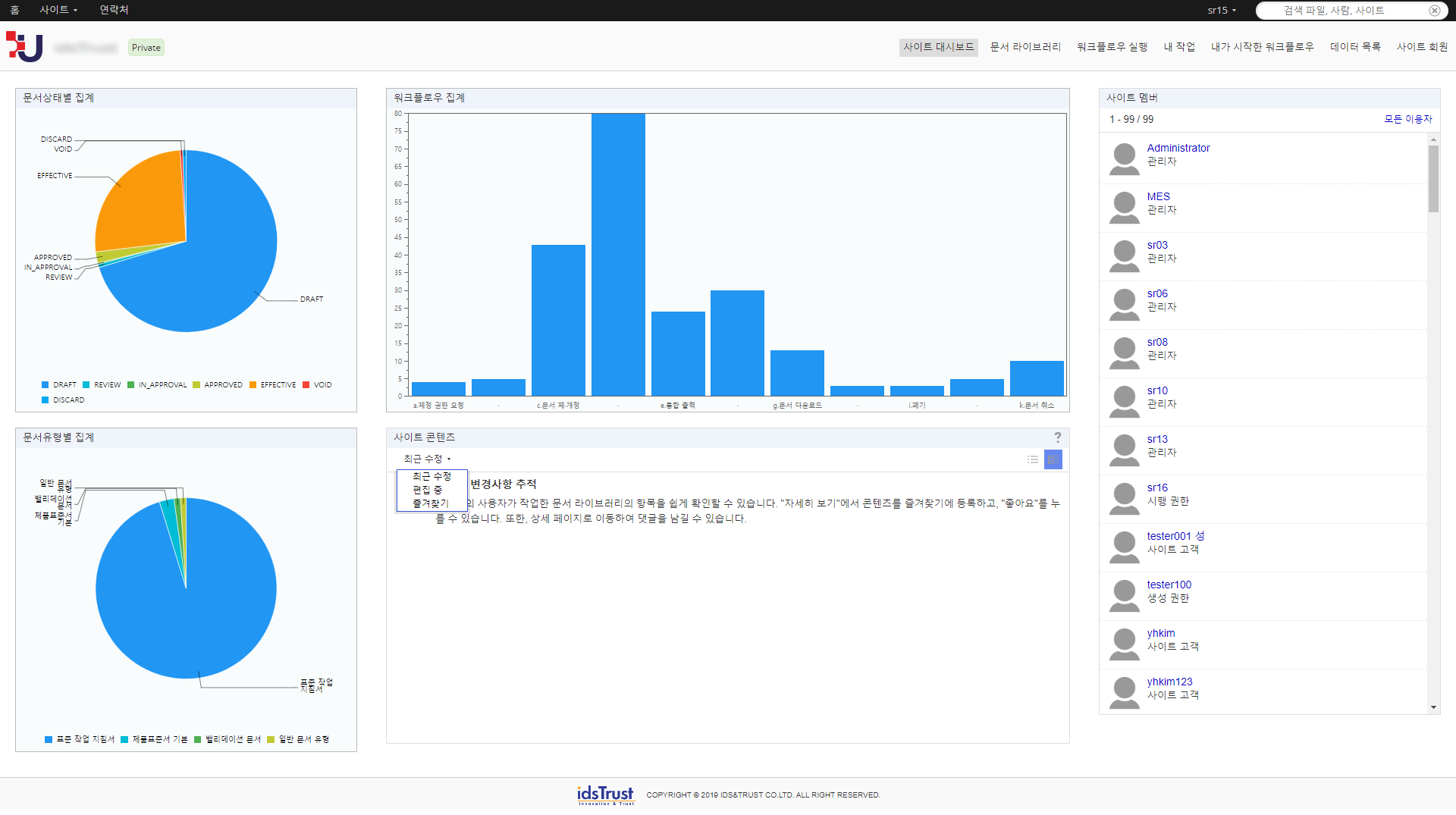Switch site content to detailed view
1456x815 pixels.
[1053, 459]
